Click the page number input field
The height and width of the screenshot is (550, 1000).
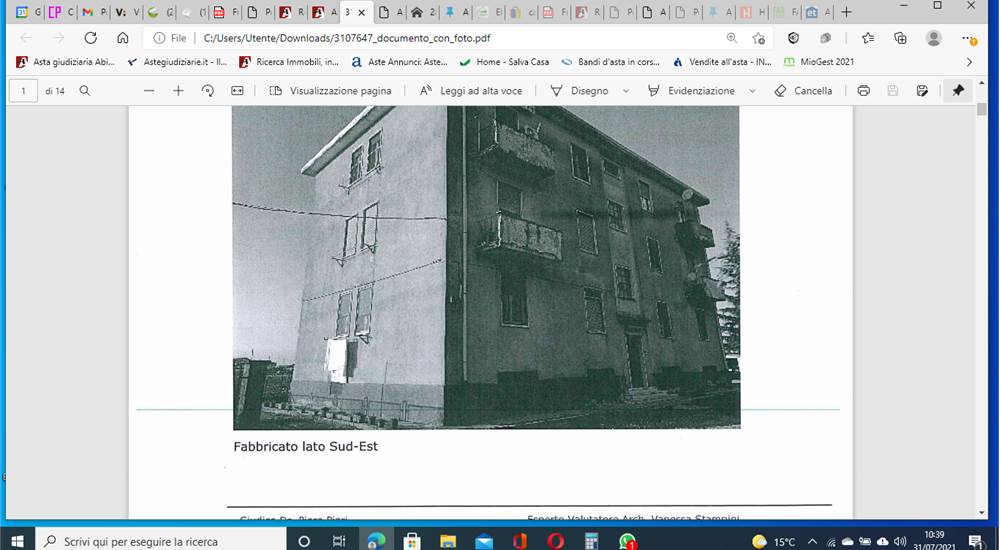[24, 91]
